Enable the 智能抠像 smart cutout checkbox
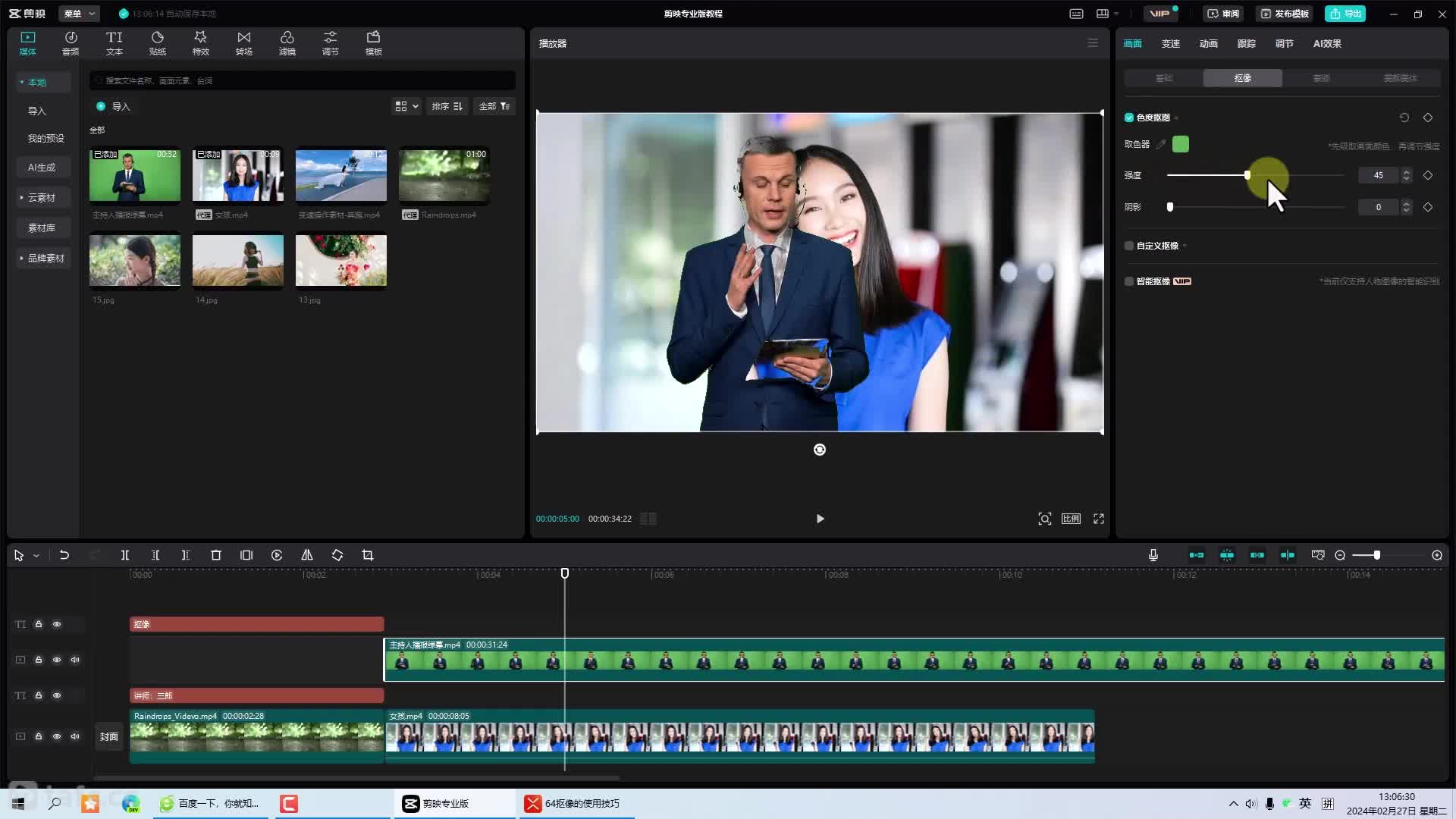The width and height of the screenshot is (1456, 819). point(1129,281)
